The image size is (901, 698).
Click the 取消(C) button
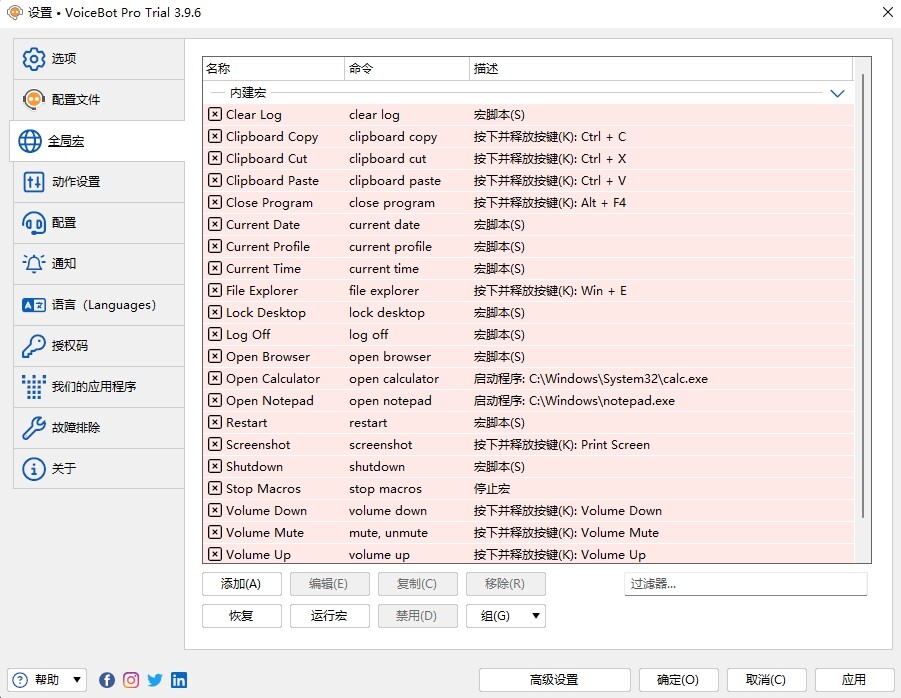point(767,680)
